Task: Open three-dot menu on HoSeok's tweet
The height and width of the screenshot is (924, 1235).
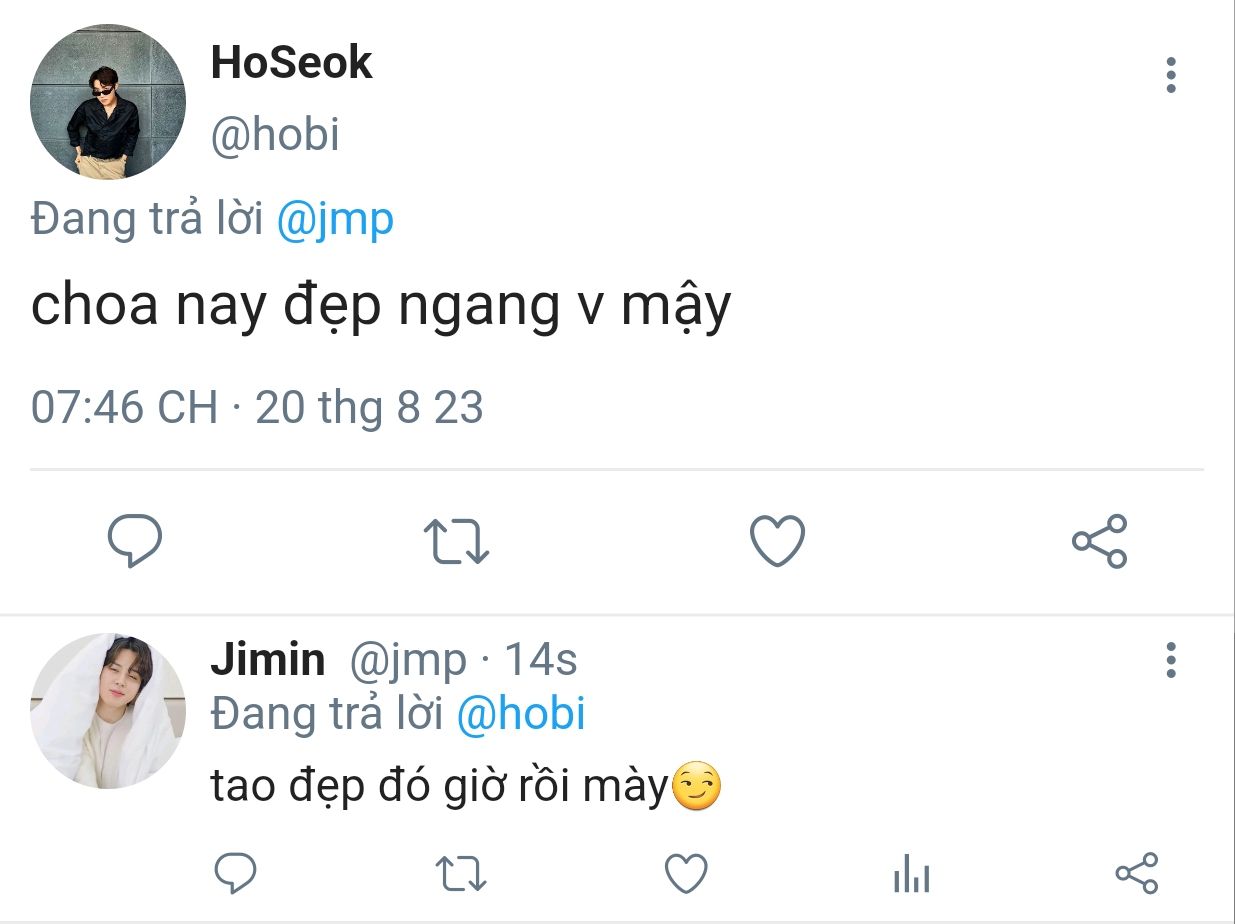Action: [1171, 75]
